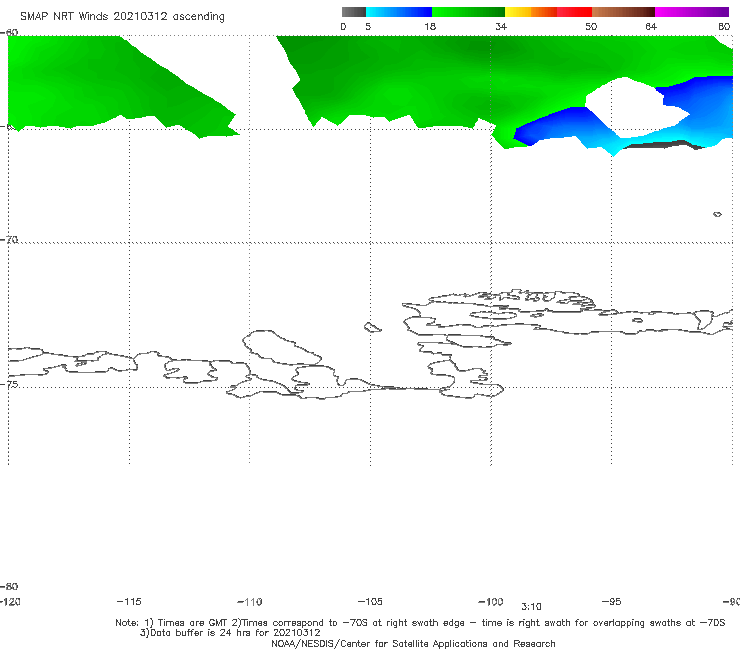
Task: Click longitude label '-95'
Action: 612,601
